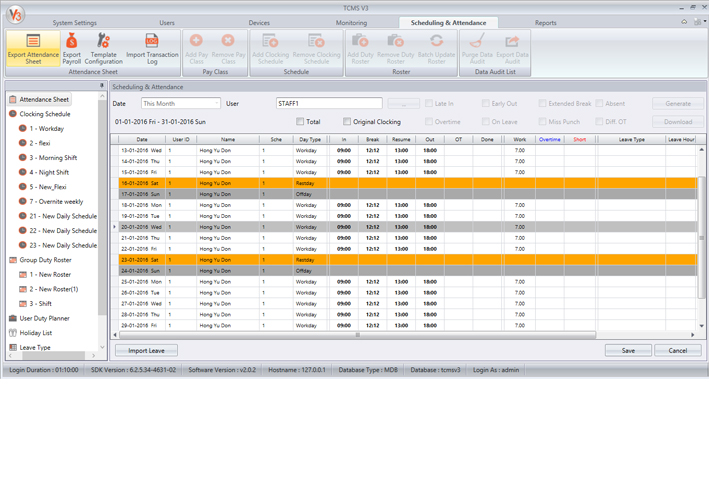The width and height of the screenshot is (709, 488).
Task: Toggle Original Clocking checkbox
Action: [x=347, y=121]
